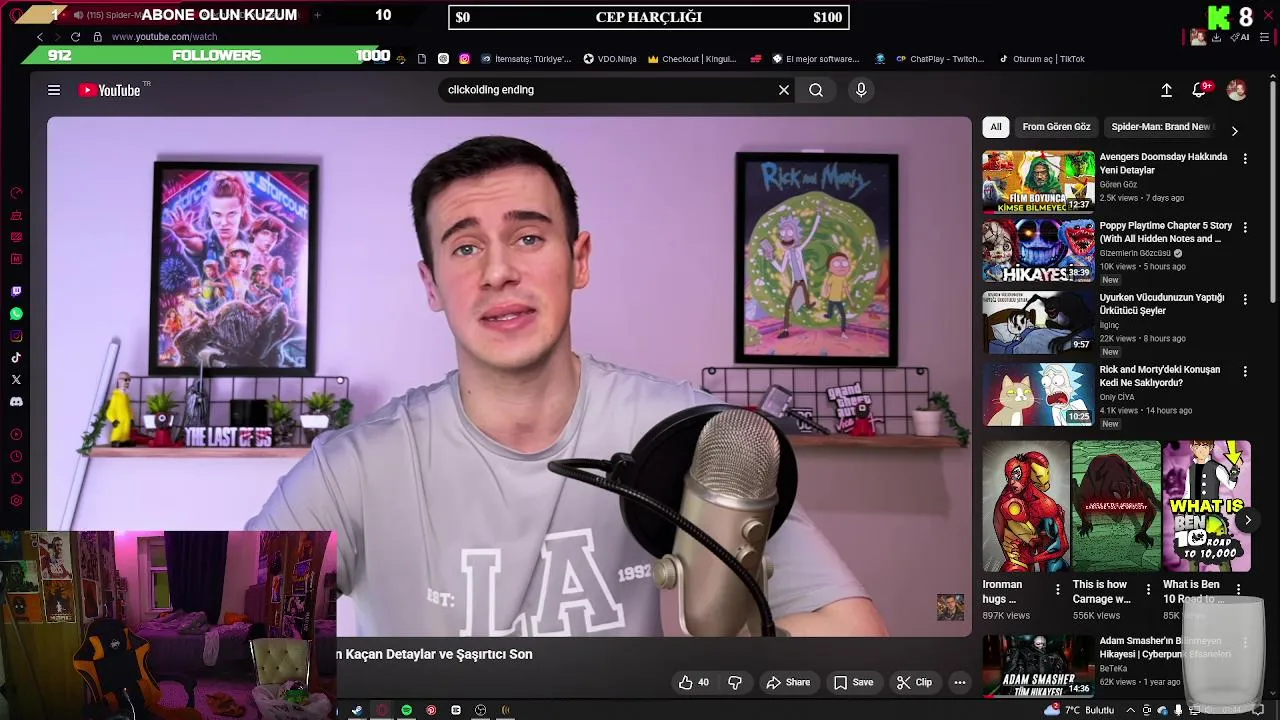The image size is (1280, 720).
Task: Open the Ironman hugs Shorts thumbnail
Action: coord(1025,506)
